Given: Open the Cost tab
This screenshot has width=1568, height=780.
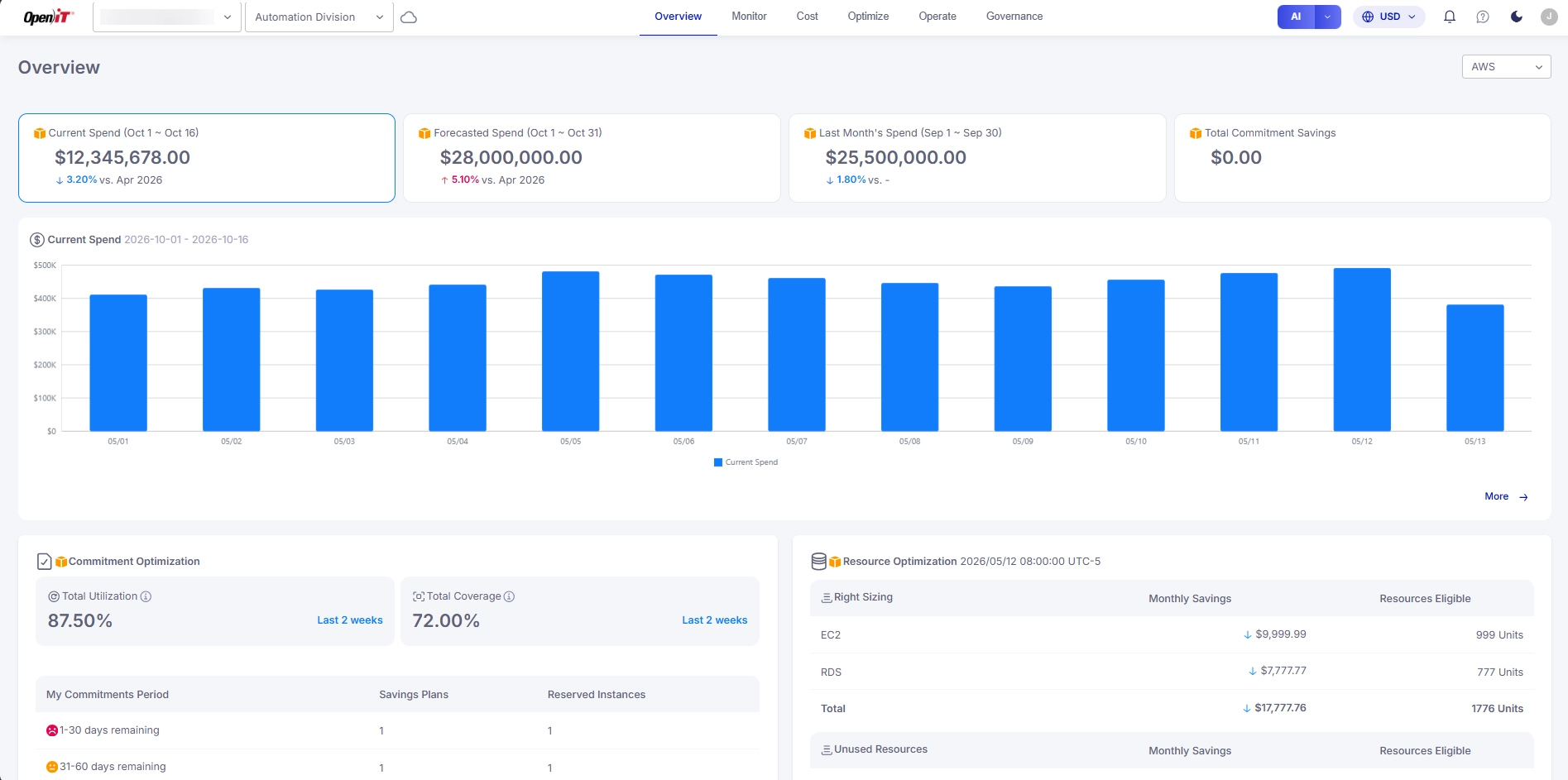Looking at the screenshot, I should 807,17.
